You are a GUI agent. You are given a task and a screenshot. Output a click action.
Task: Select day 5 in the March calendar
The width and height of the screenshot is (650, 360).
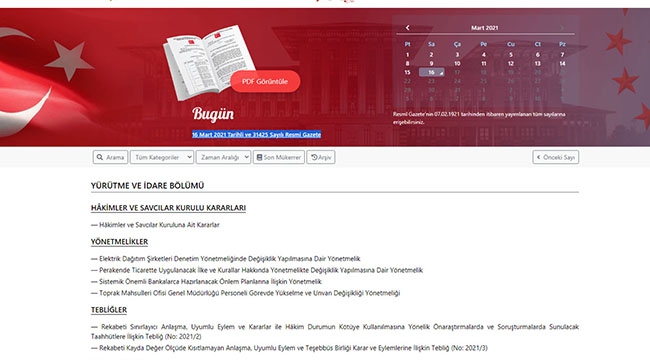[511, 54]
